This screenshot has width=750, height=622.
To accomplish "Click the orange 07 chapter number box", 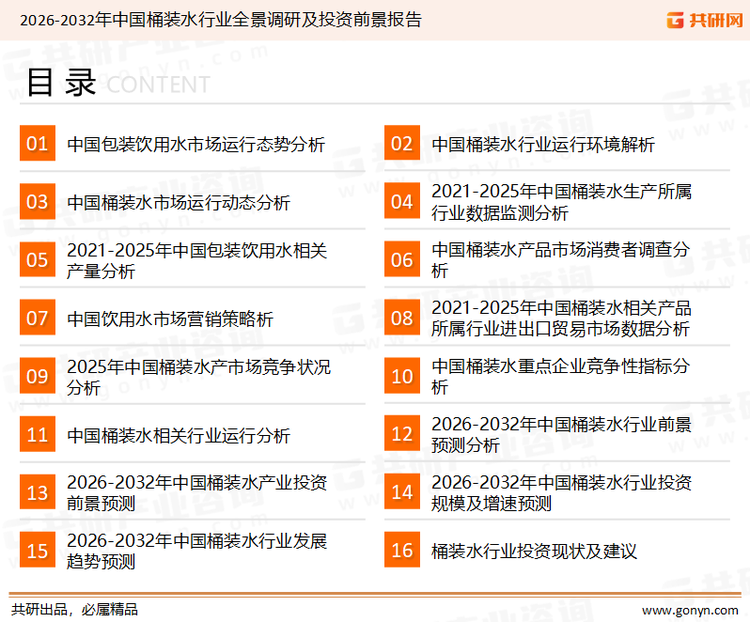I will pos(37,318).
